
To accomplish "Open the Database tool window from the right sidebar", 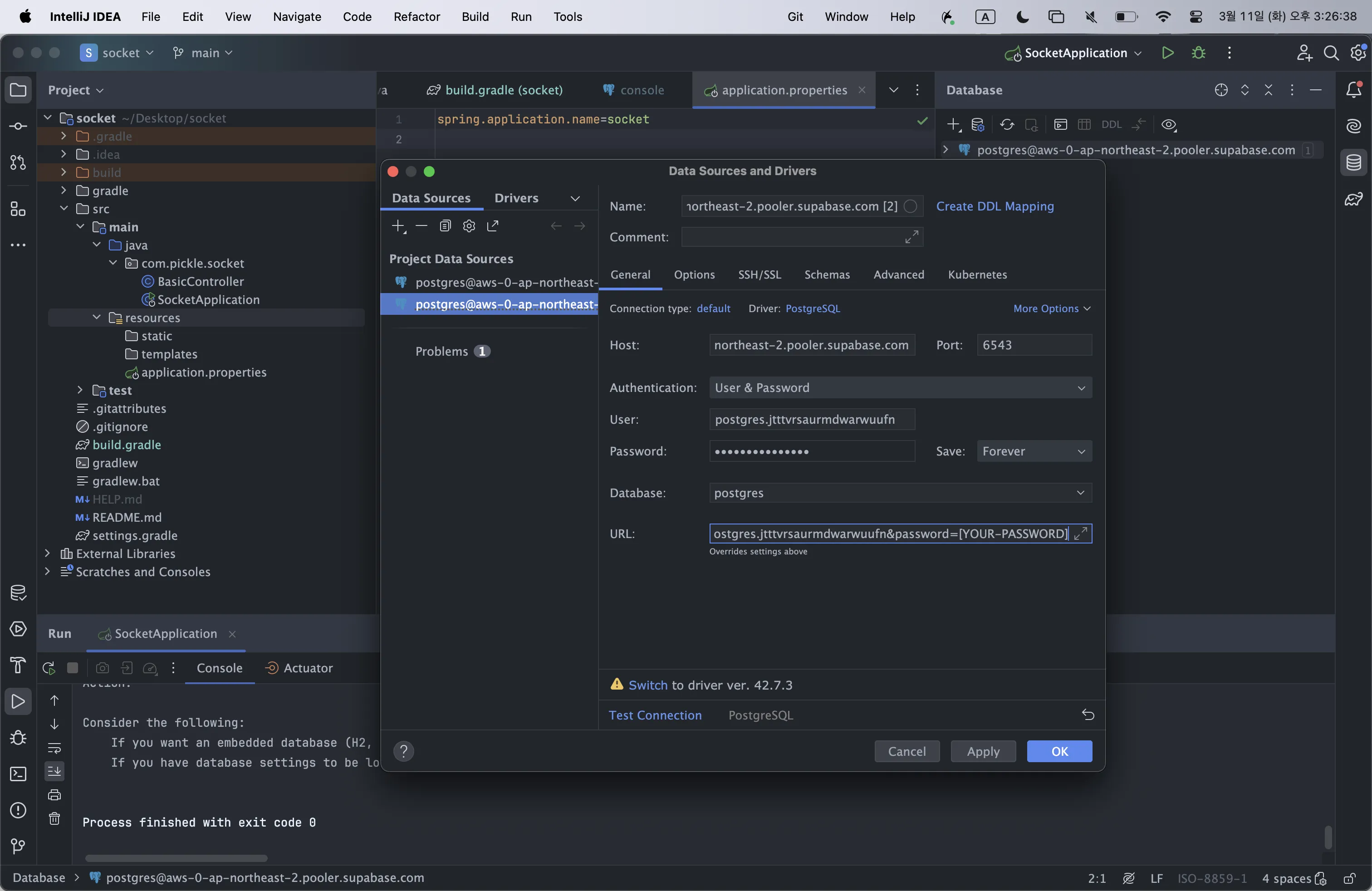I will (1353, 162).
